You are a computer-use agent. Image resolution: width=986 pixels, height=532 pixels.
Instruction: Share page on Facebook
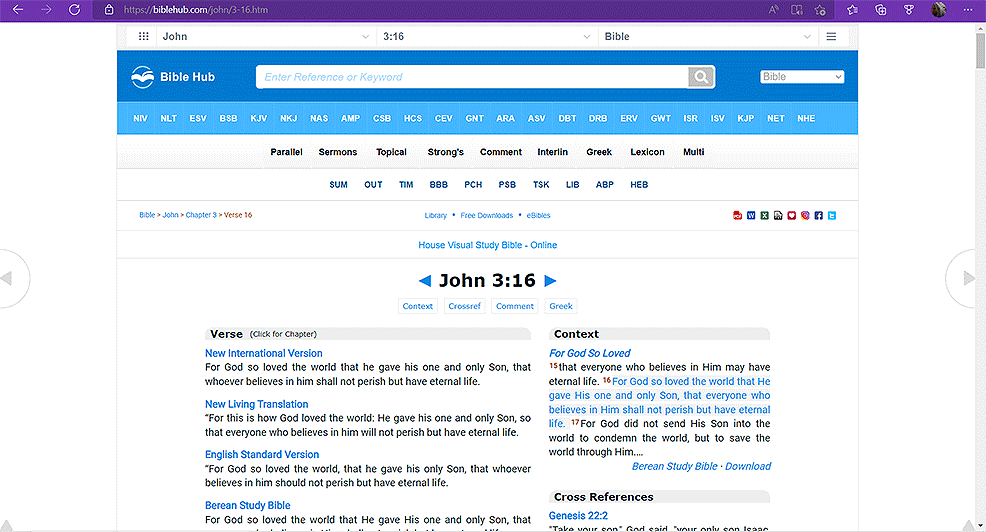819,215
